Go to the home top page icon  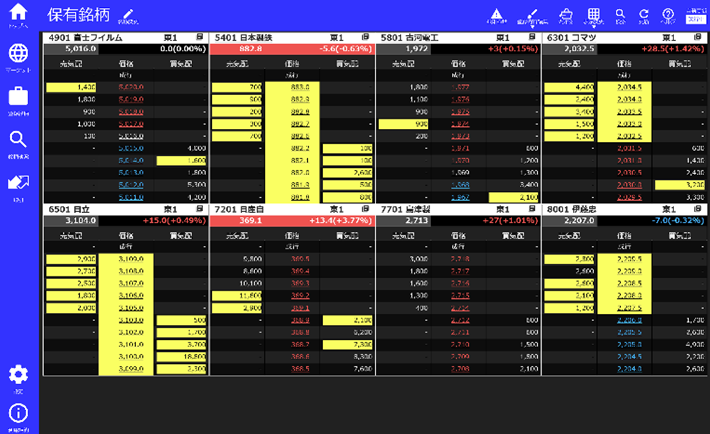(x=18, y=12)
